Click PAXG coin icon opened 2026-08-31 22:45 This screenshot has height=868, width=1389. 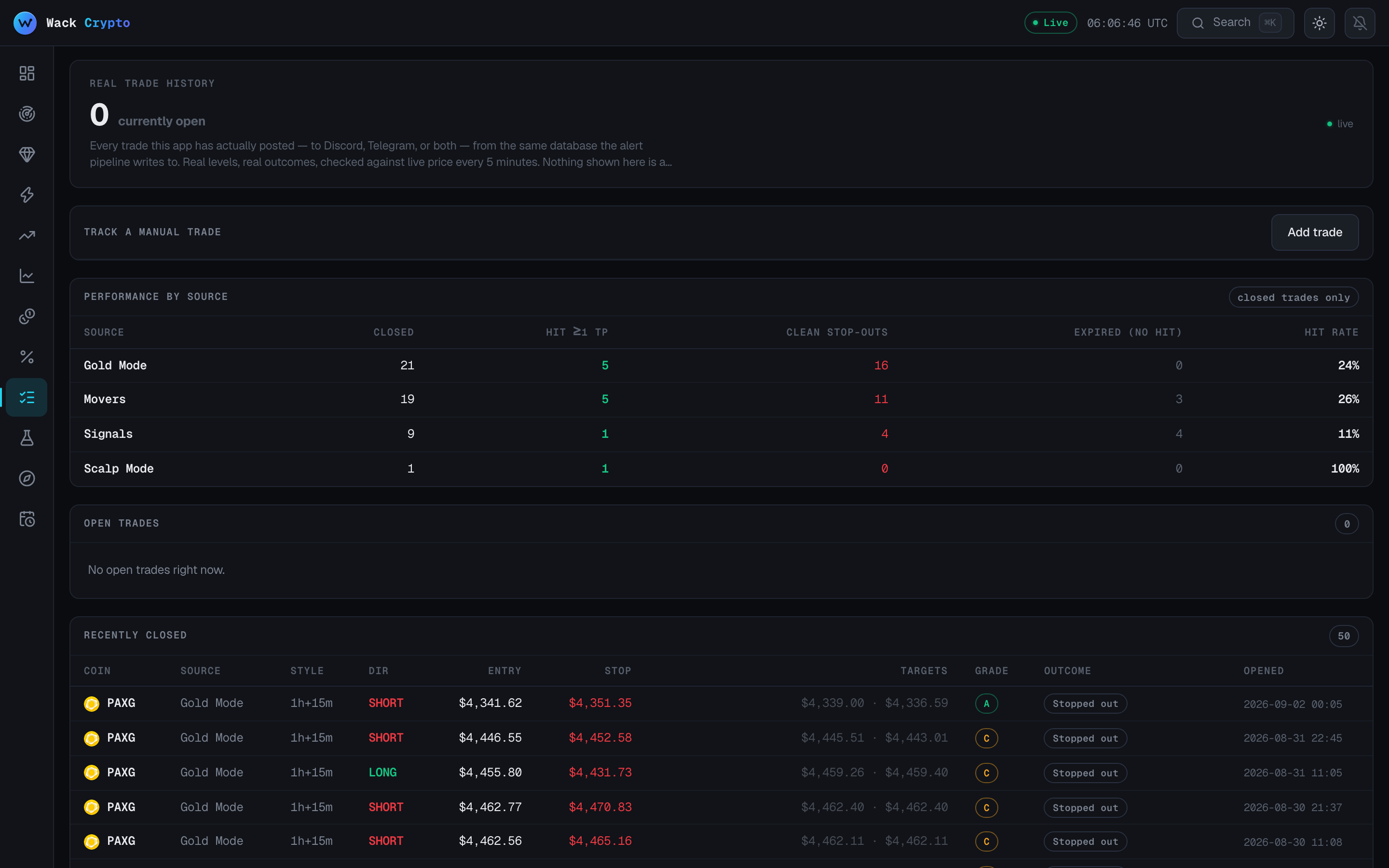[x=91, y=738]
